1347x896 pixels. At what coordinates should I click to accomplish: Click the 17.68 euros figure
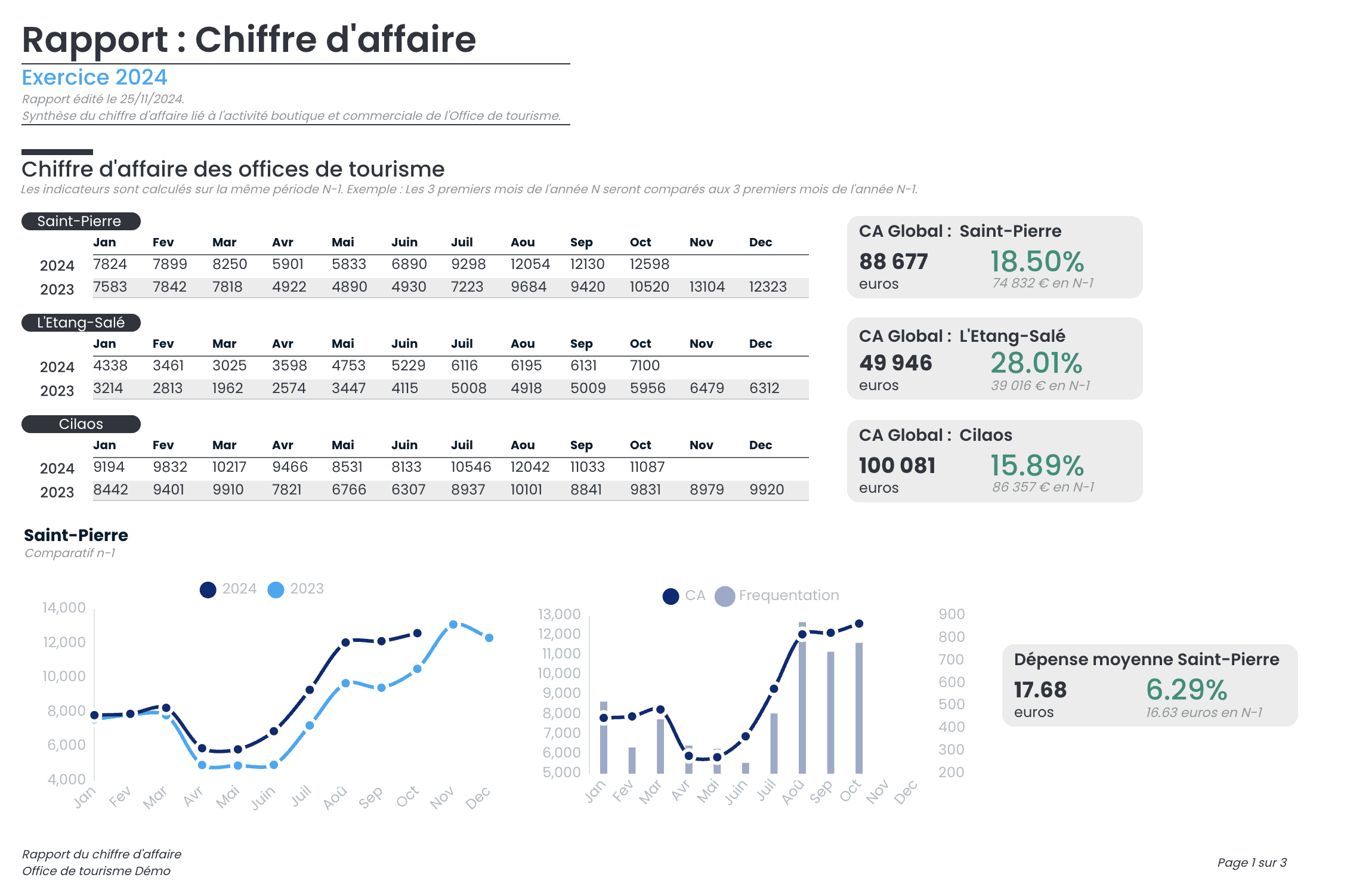click(x=1040, y=690)
